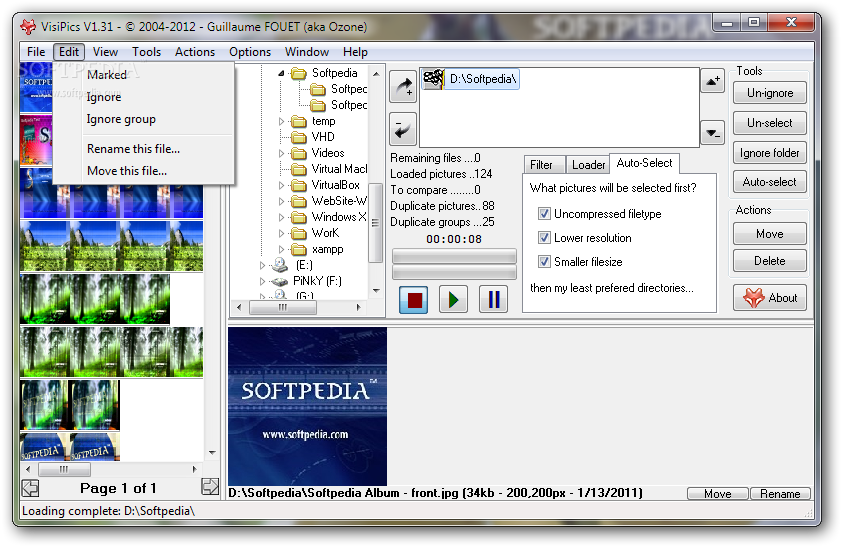This screenshot has width=842, height=547.
Task: Click the folder tree horizontal scrollbar
Action: point(299,307)
